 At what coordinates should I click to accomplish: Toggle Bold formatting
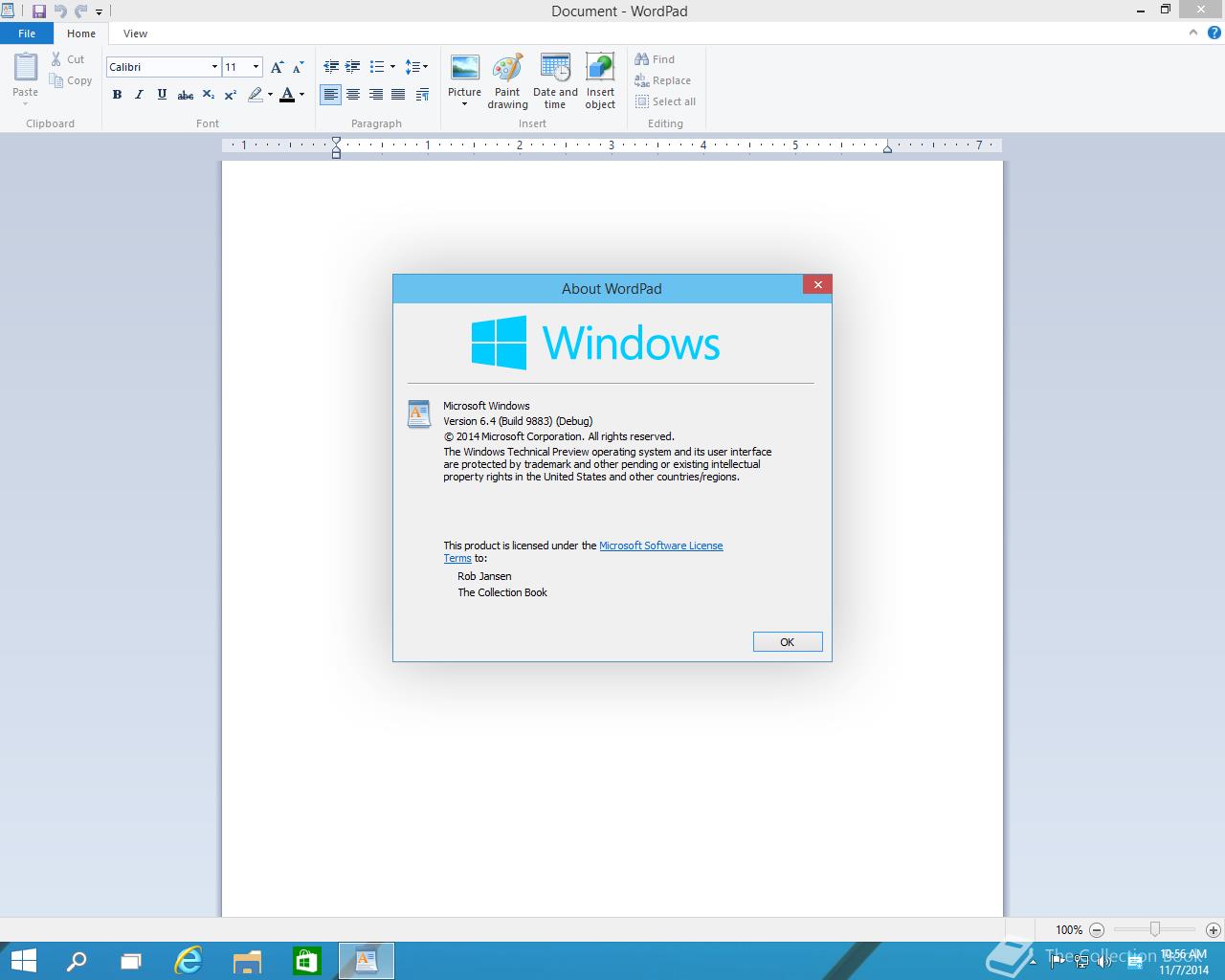[x=117, y=95]
